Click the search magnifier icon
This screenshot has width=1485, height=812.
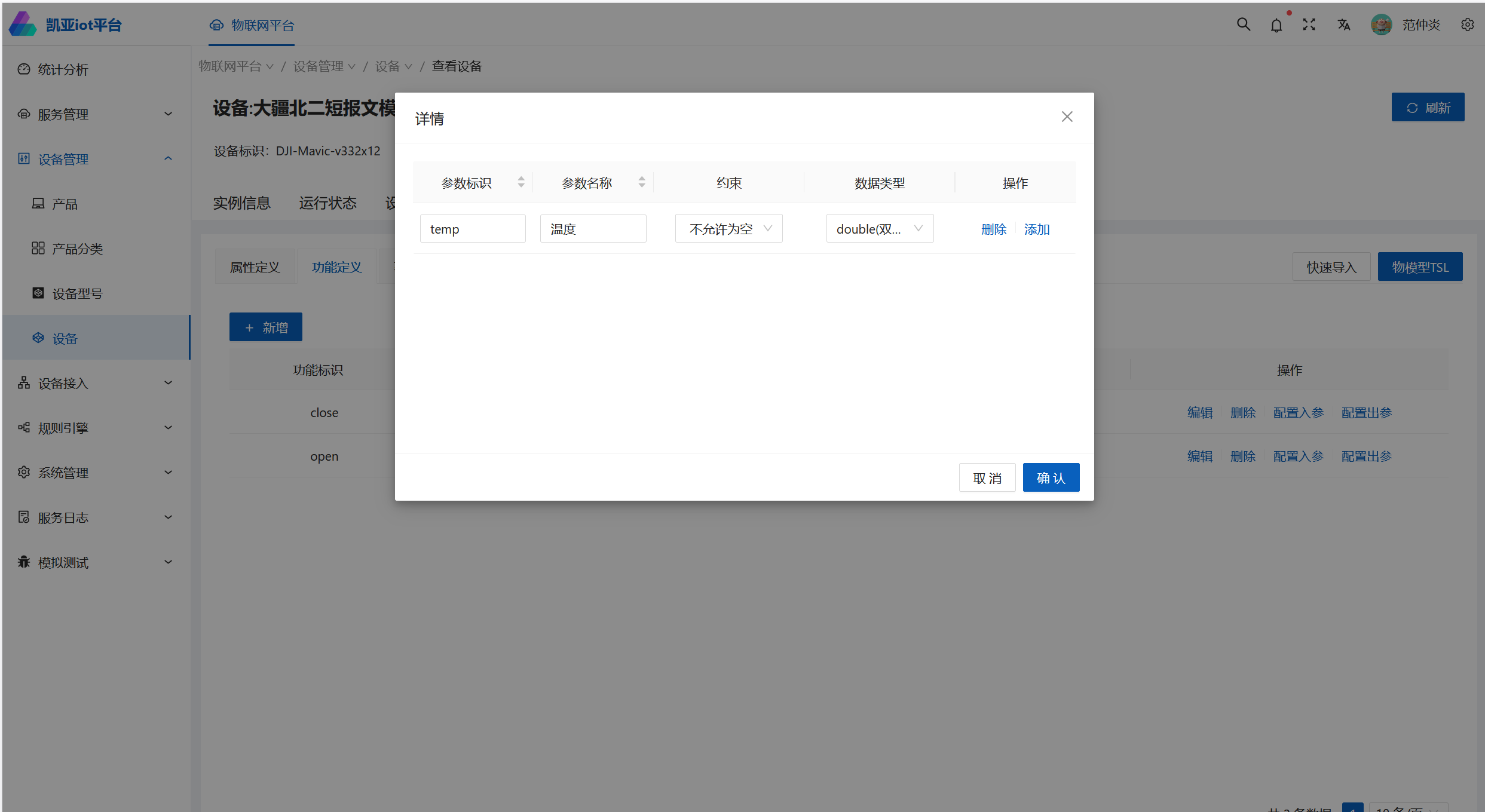click(1243, 24)
